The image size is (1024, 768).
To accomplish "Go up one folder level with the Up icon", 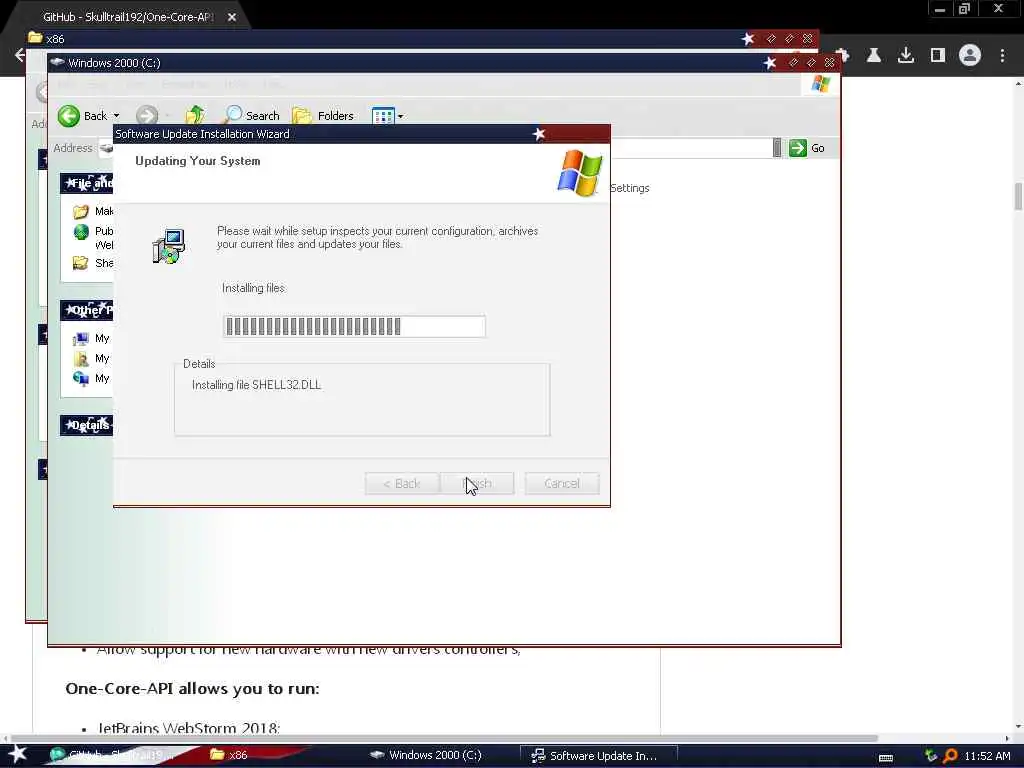I will pos(195,115).
